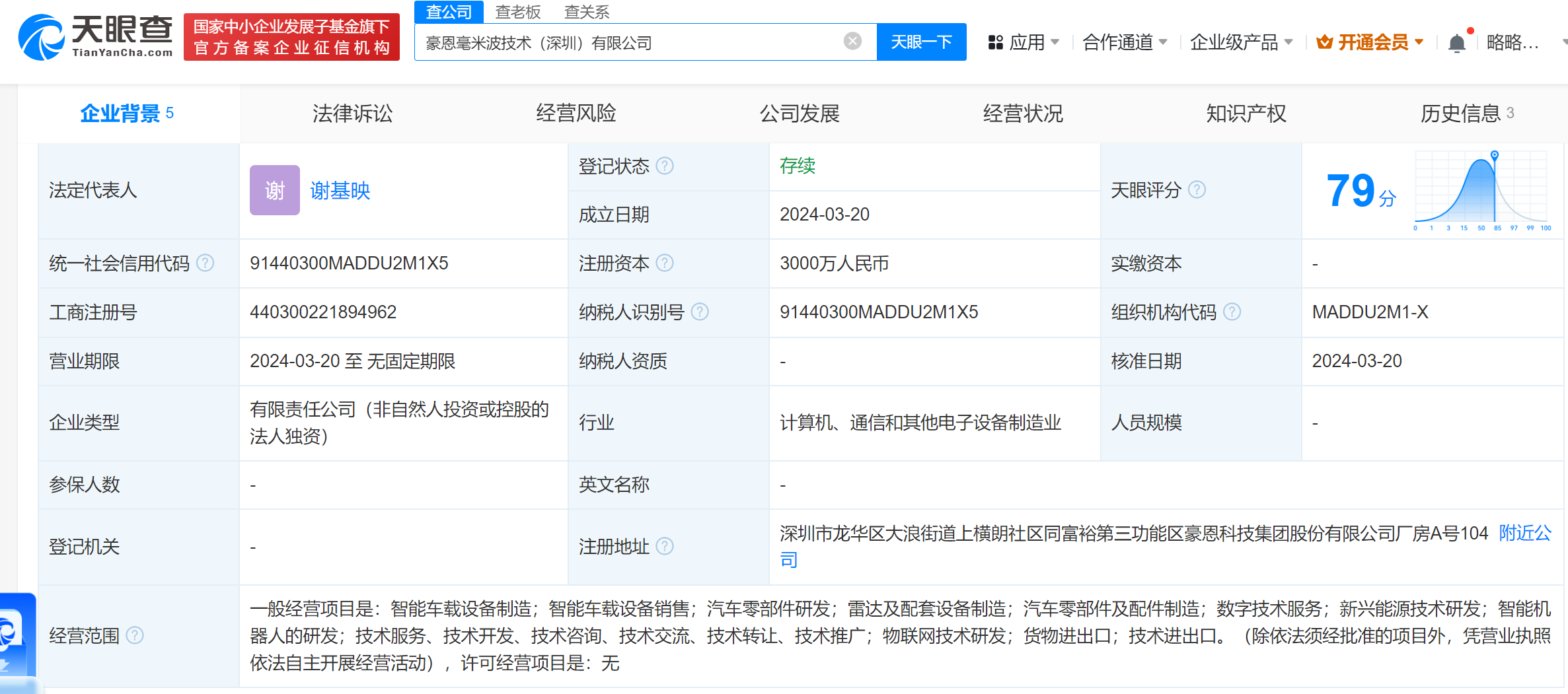This screenshot has width=1568, height=694.
Task: Click help icon next to 注册资本
Action: click(665, 263)
